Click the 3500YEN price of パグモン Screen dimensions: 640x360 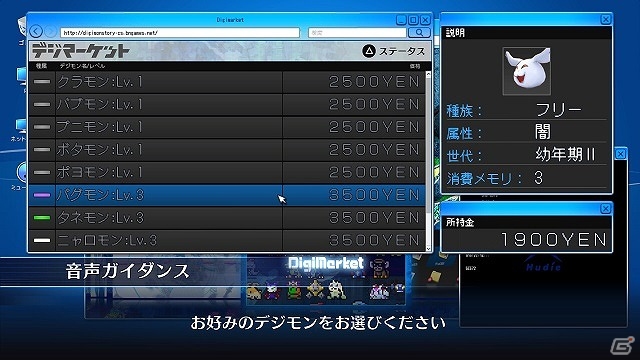(x=374, y=195)
